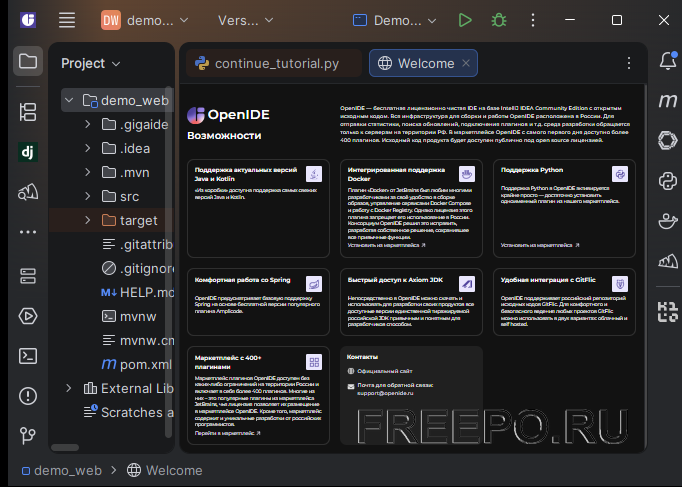Open the Project view dropdown
The image size is (682, 487).
[x=90, y=63]
